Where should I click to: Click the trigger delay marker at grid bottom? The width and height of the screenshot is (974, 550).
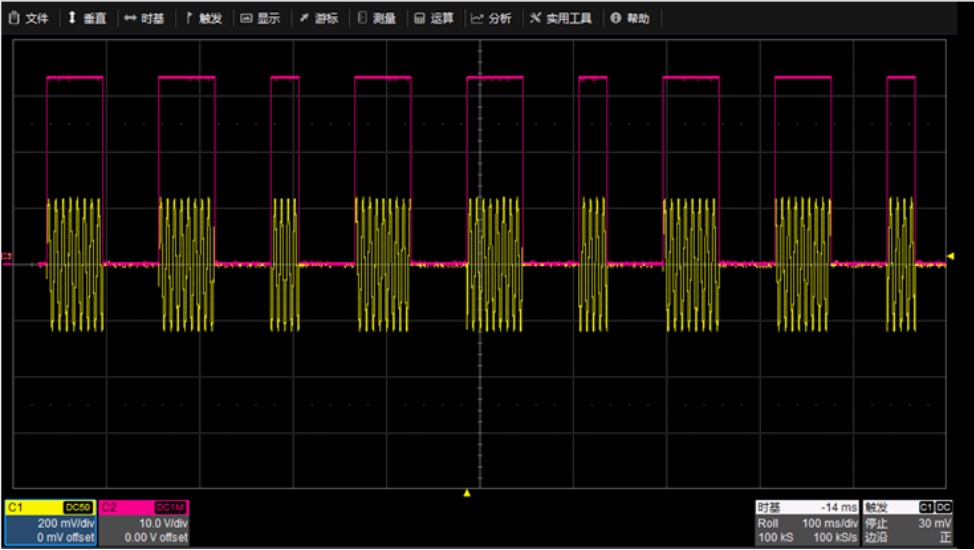click(x=466, y=492)
